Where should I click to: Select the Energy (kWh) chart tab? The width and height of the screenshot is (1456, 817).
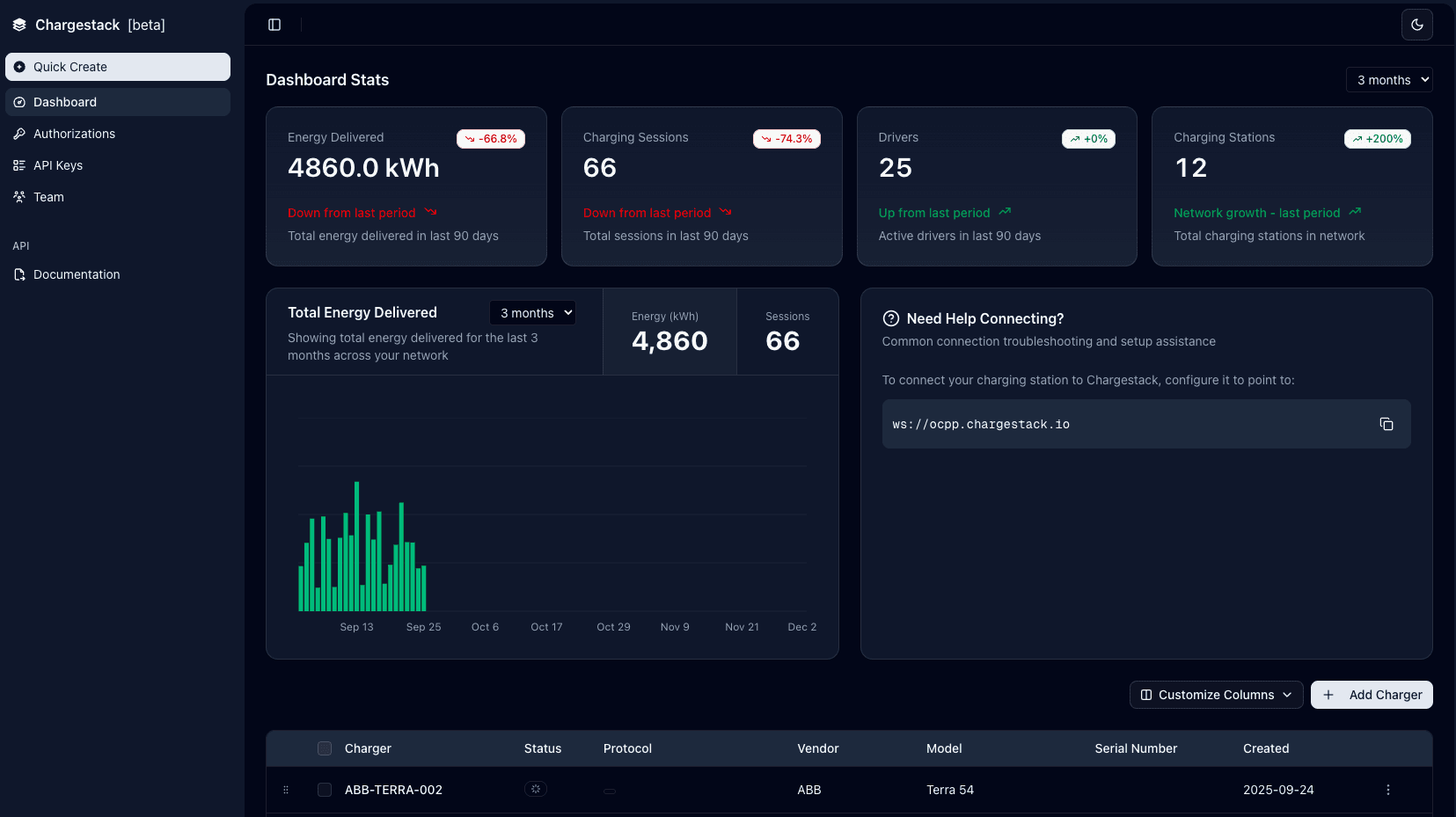[669, 332]
